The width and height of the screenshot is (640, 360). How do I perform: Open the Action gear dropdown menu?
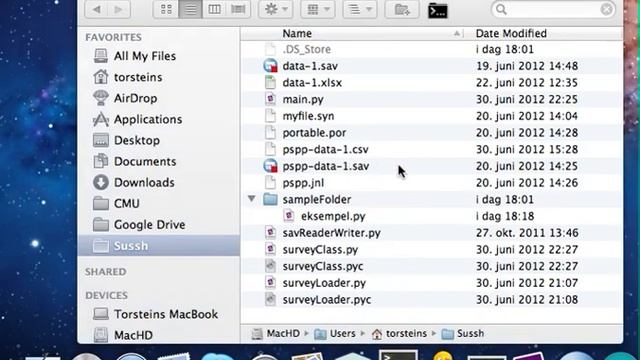pyautogui.click(x=276, y=9)
